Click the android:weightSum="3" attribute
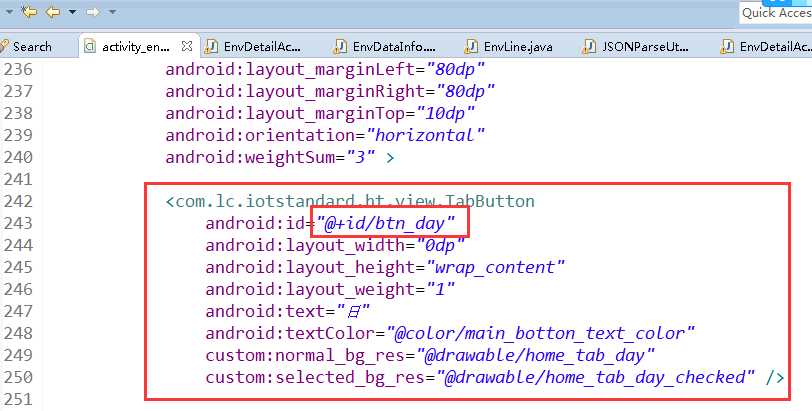 270,157
